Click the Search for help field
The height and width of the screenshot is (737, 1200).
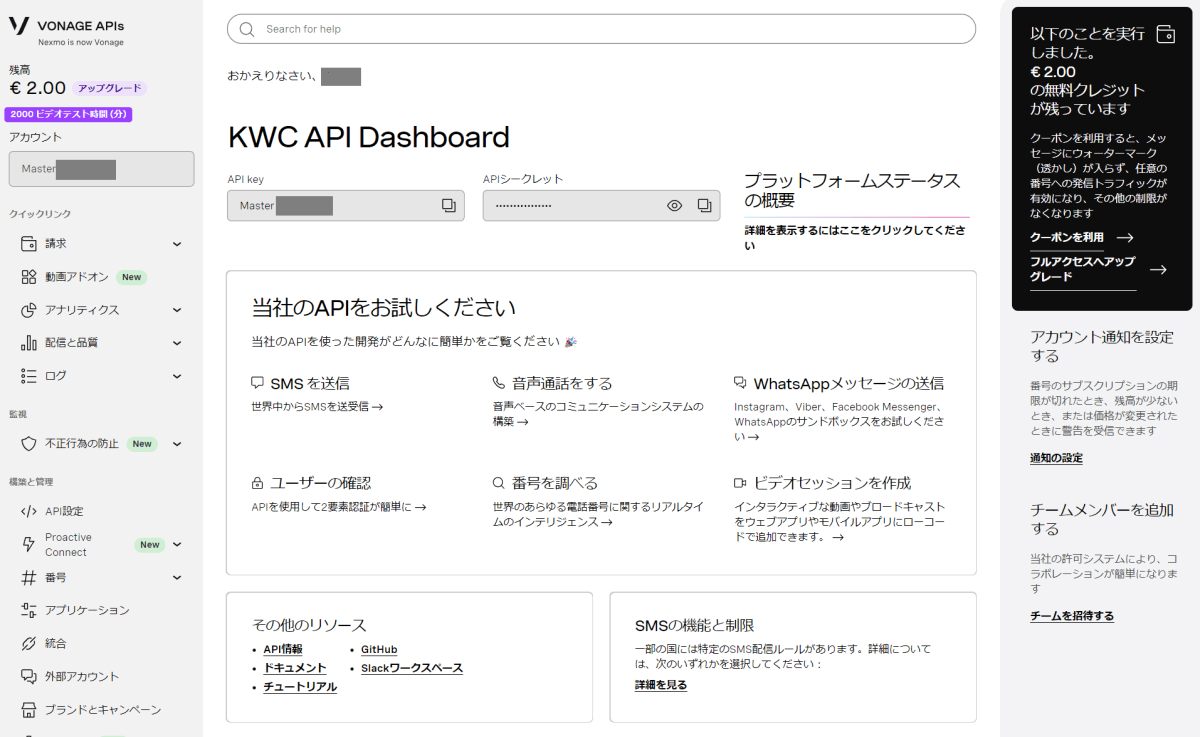pyautogui.click(x=601, y=29)
